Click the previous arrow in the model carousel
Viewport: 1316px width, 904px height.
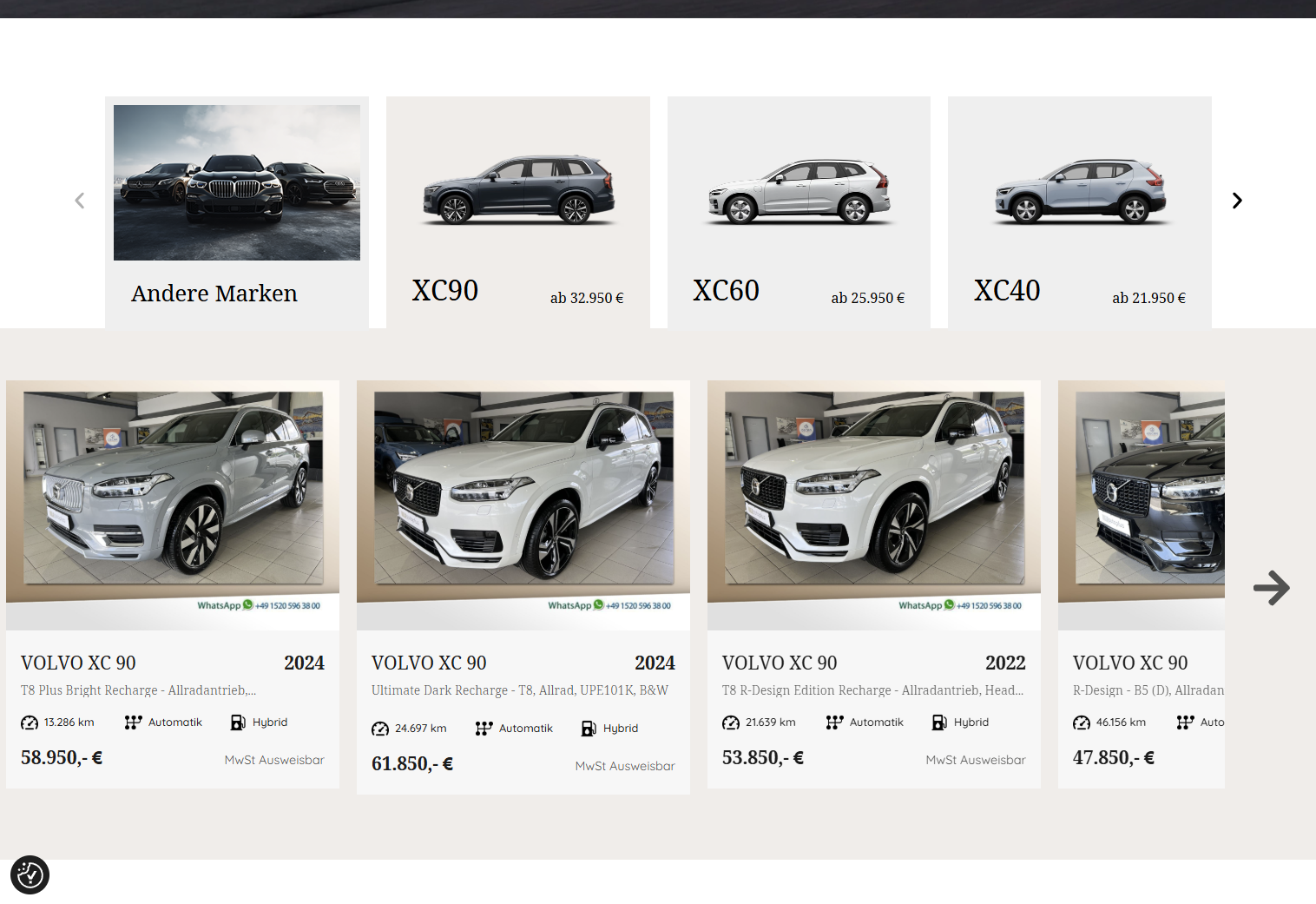tap(80, 201)
